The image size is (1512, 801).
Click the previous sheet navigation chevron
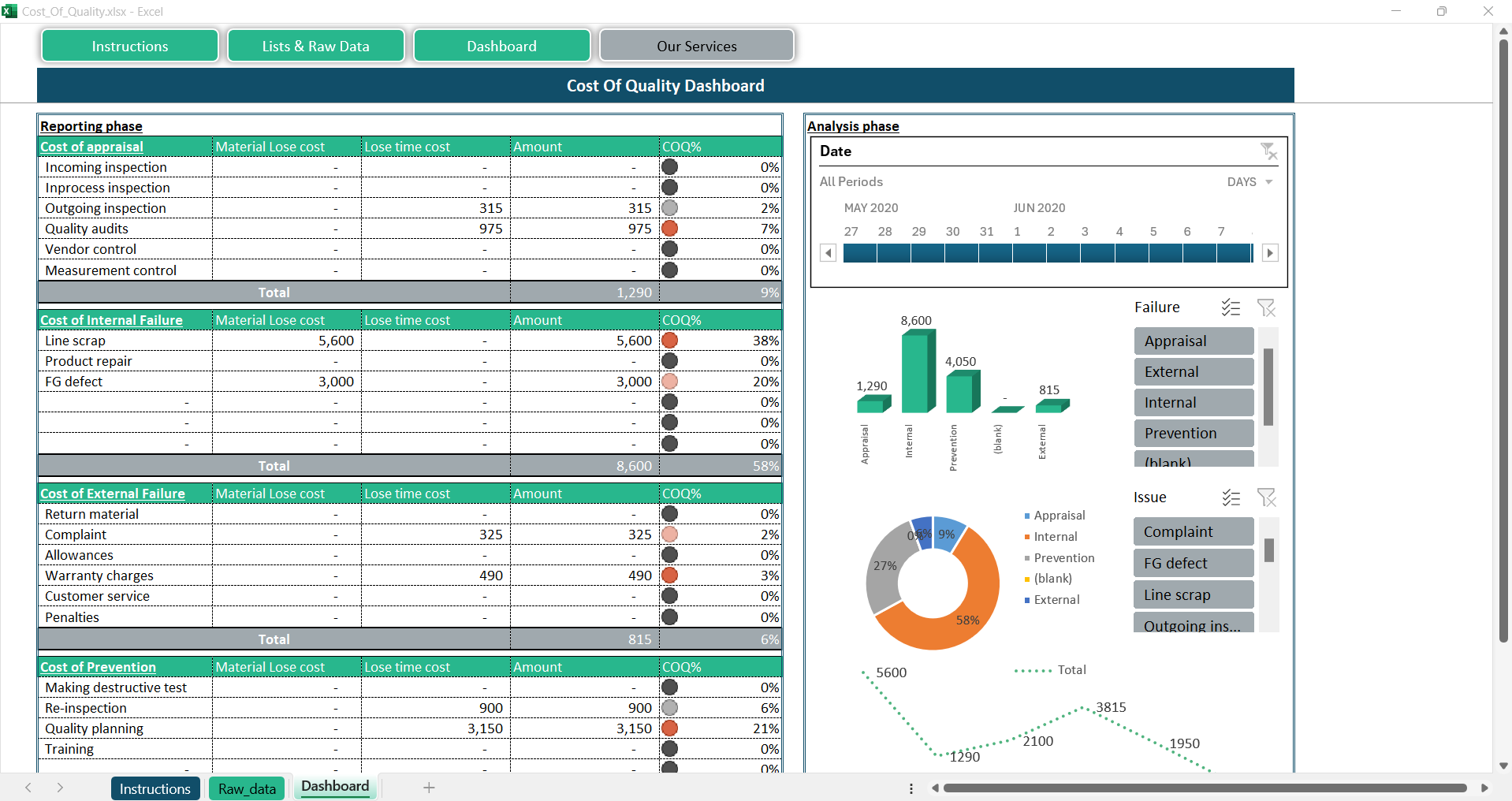[28, 788]
